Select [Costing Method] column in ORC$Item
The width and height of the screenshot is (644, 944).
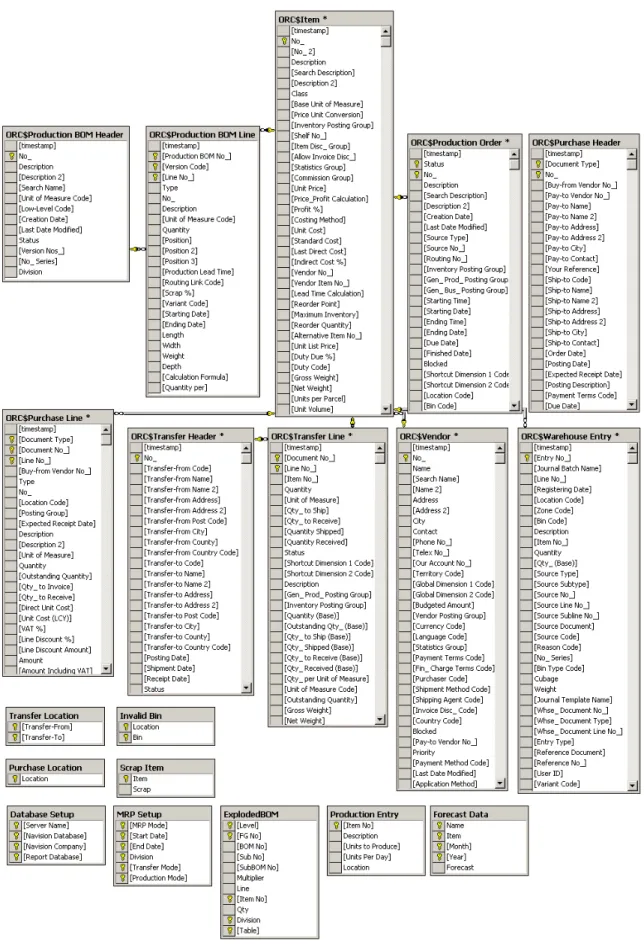click(x=318, y=220)
